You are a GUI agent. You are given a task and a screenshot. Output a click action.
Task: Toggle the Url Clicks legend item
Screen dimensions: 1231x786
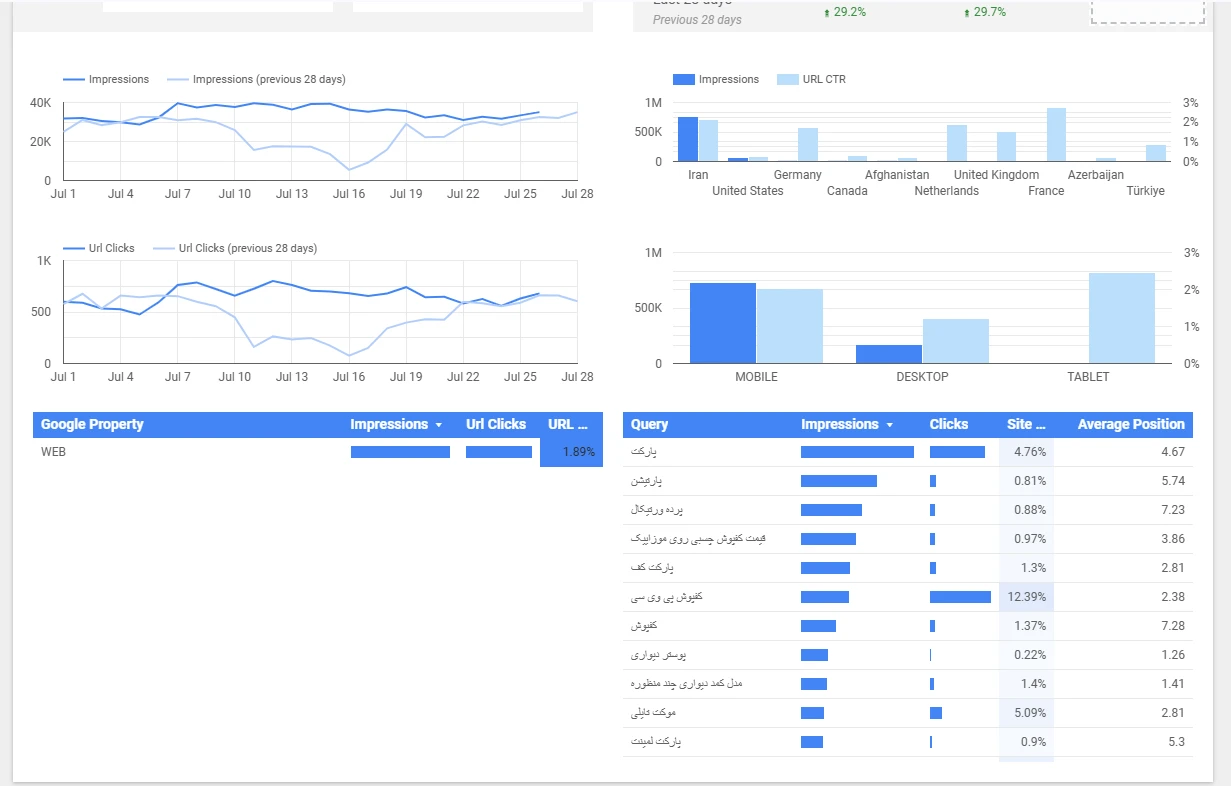pyautogui.click(x=99, y=248)
